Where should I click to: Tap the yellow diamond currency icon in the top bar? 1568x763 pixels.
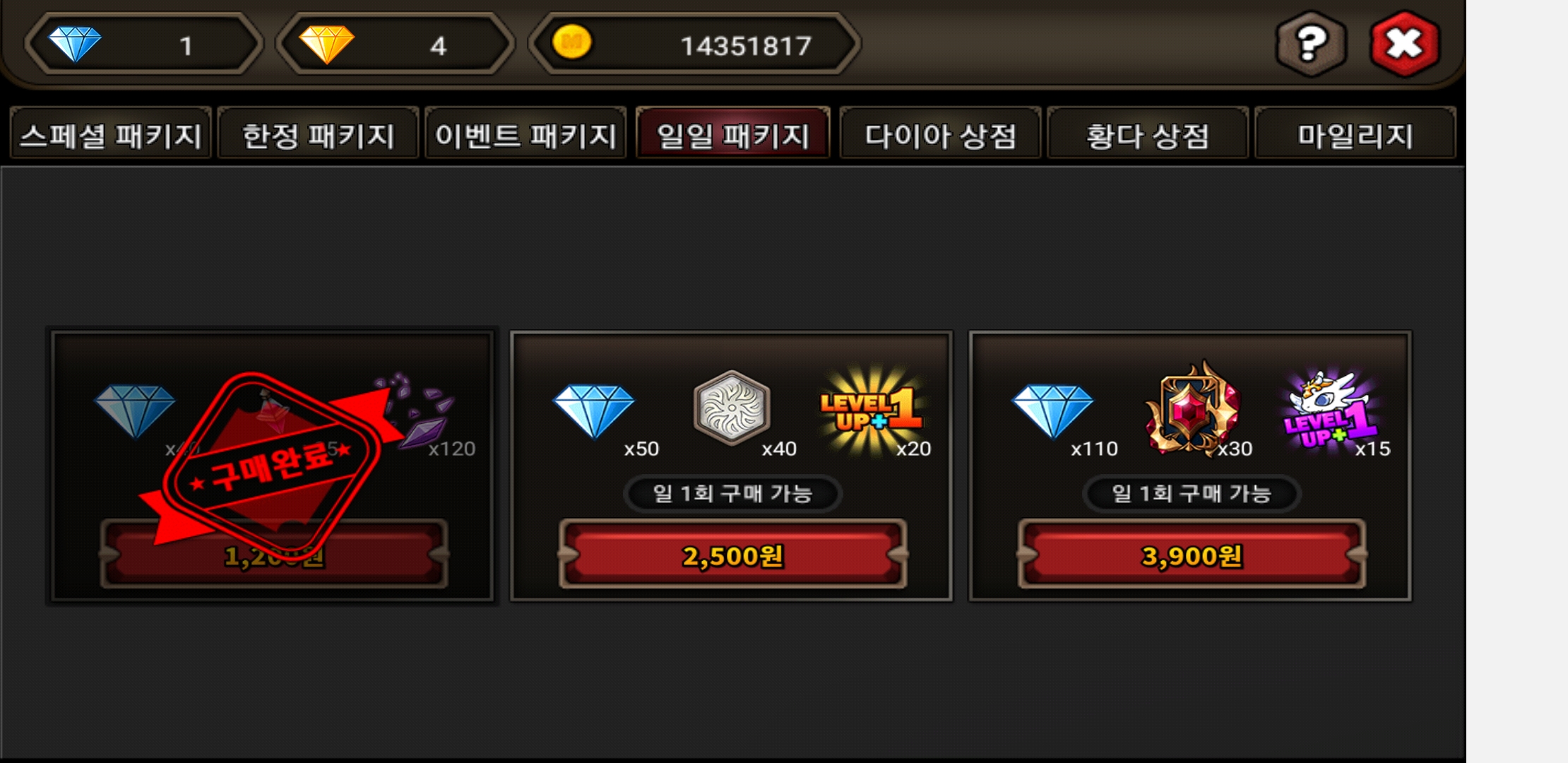pyautogui.click(x=326, y=45)
